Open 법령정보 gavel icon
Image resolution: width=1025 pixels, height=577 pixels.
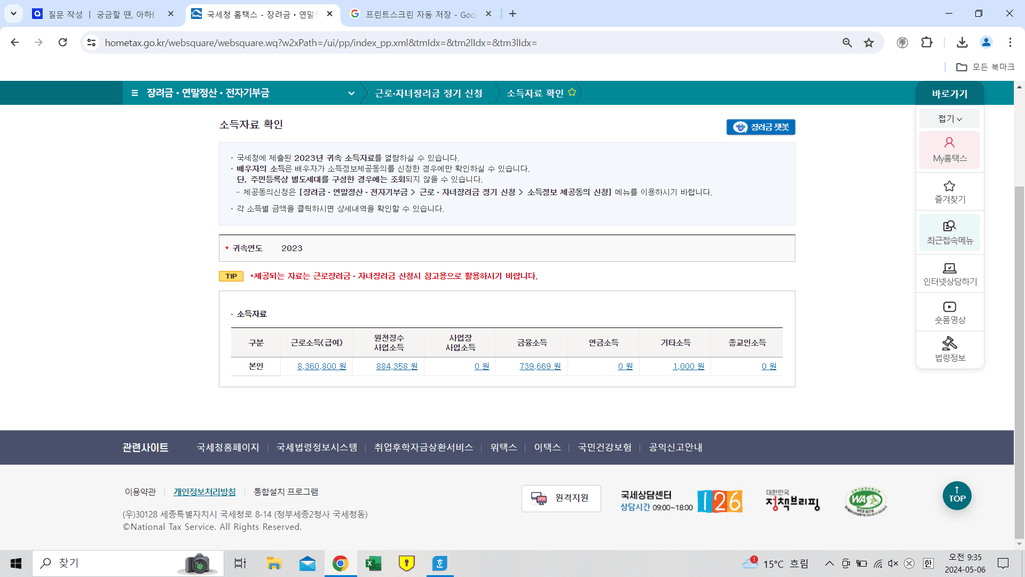coord(949,349)
